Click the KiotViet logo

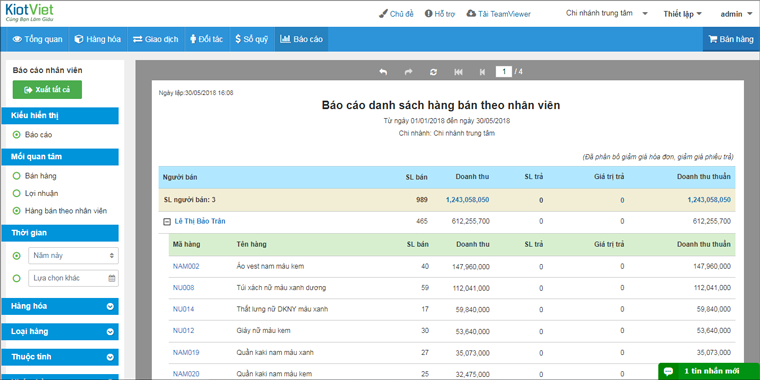pyautogui.click(x=29, y=14)
